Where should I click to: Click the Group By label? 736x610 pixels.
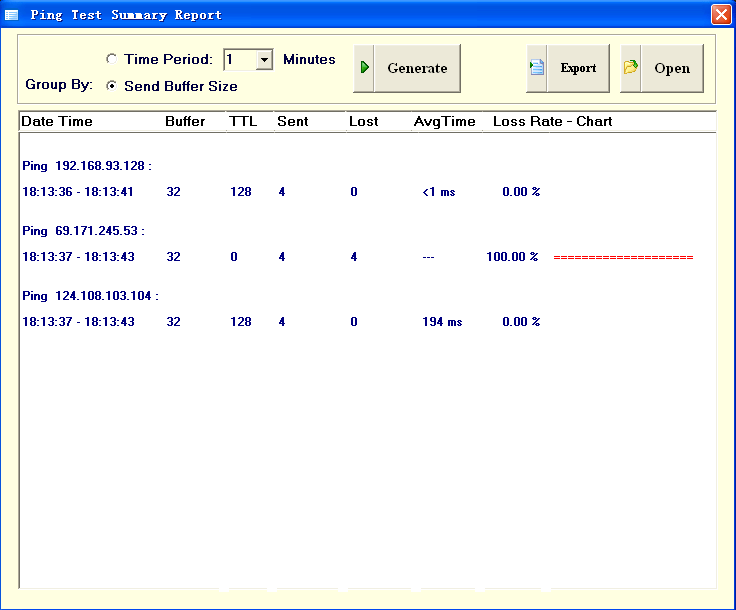coord(59,84)
